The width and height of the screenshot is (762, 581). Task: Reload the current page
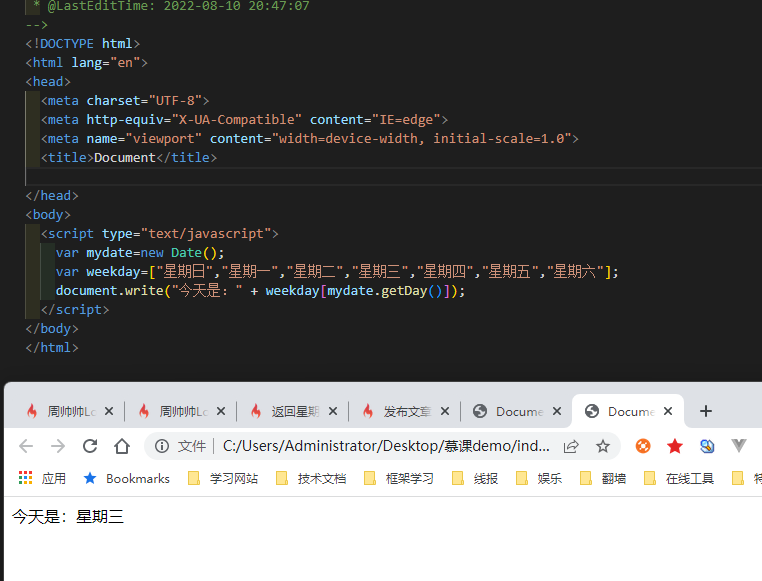tap(90, 445)
